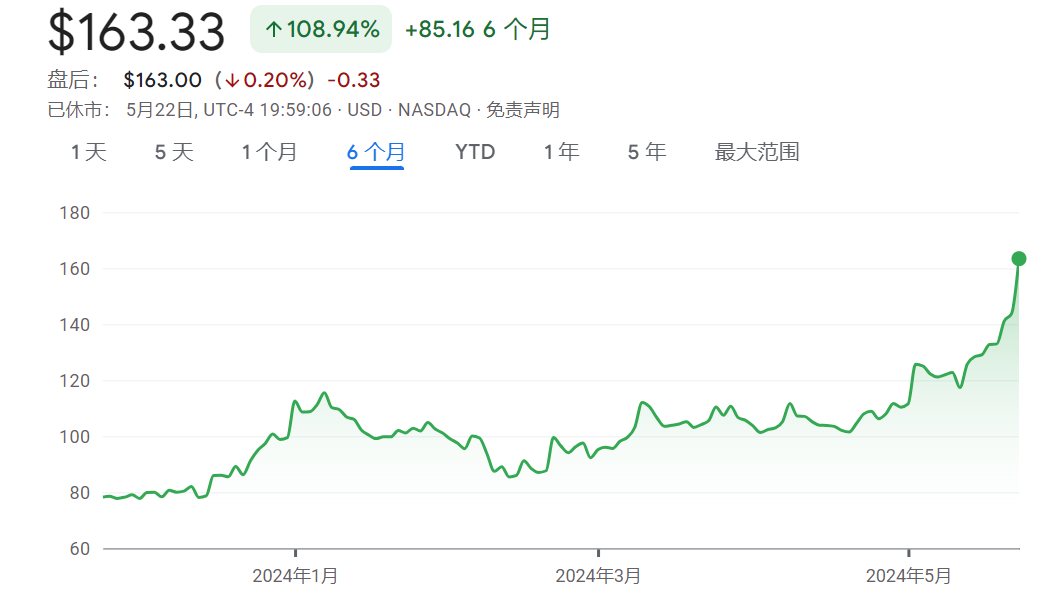
Task: Click the $163.33 current price
Action: coord(136,32)
